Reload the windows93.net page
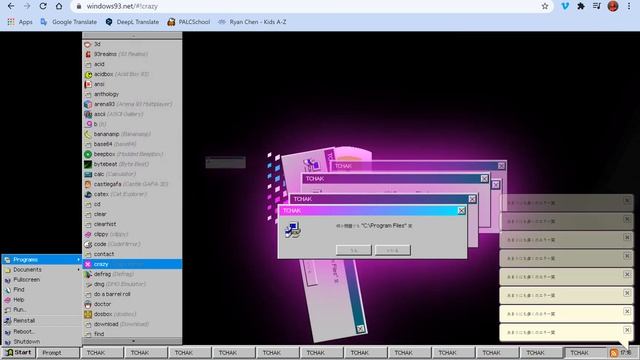640x360 pixels. point(42,6)
